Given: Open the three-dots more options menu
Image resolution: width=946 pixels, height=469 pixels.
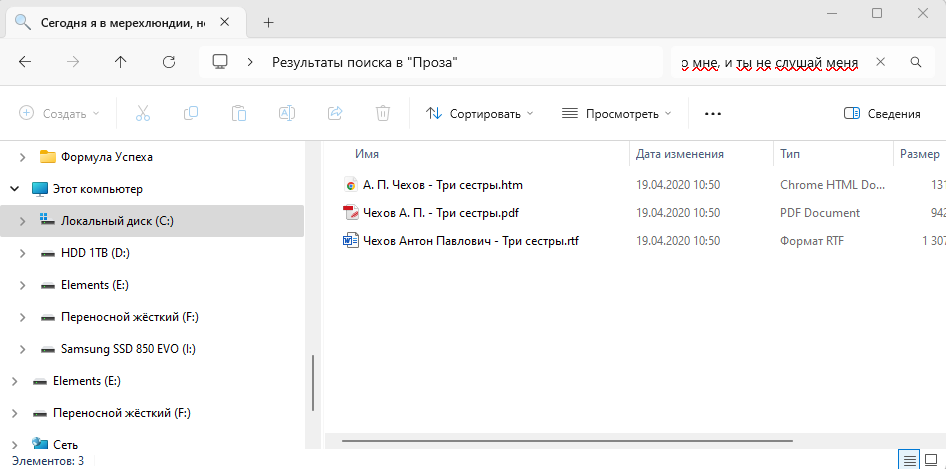Looking at the screenshot, I should (713, 113).
